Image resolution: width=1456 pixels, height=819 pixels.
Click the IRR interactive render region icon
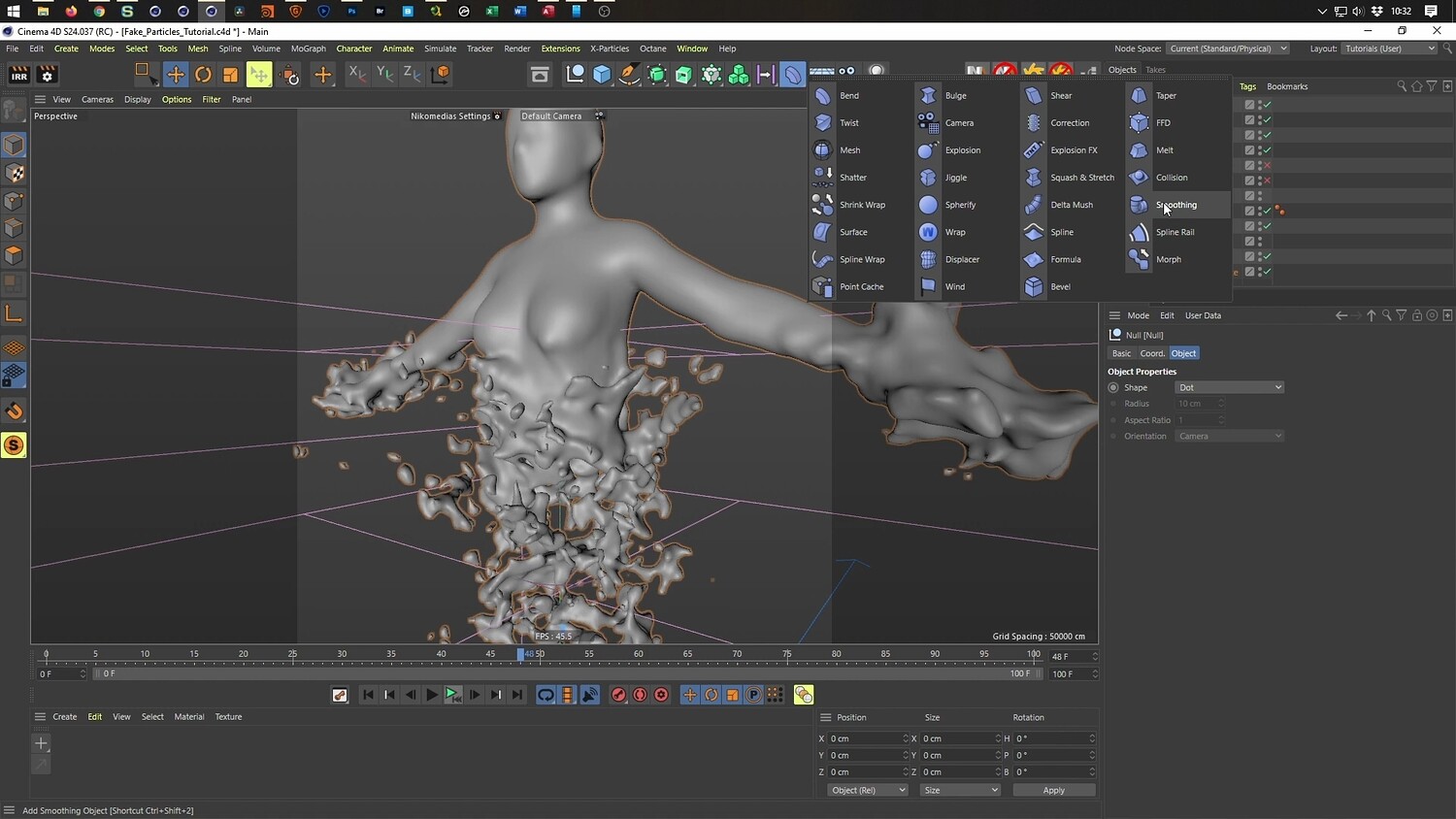18,75
